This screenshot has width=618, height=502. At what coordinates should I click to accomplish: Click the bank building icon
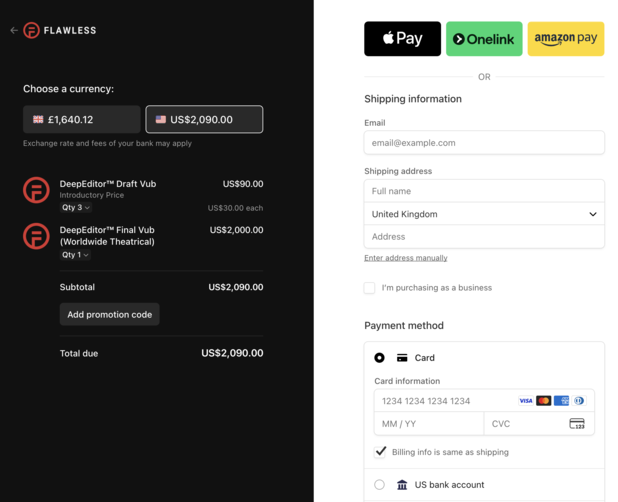[402, 485]
